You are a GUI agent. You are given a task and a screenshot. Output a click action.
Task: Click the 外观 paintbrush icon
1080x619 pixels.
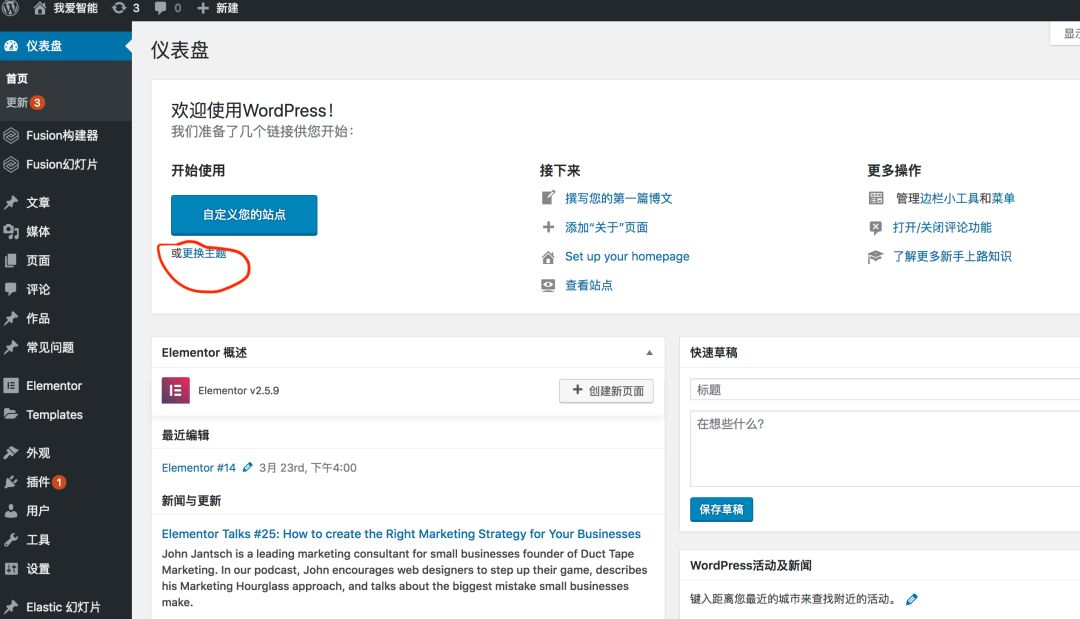(11, 452)
